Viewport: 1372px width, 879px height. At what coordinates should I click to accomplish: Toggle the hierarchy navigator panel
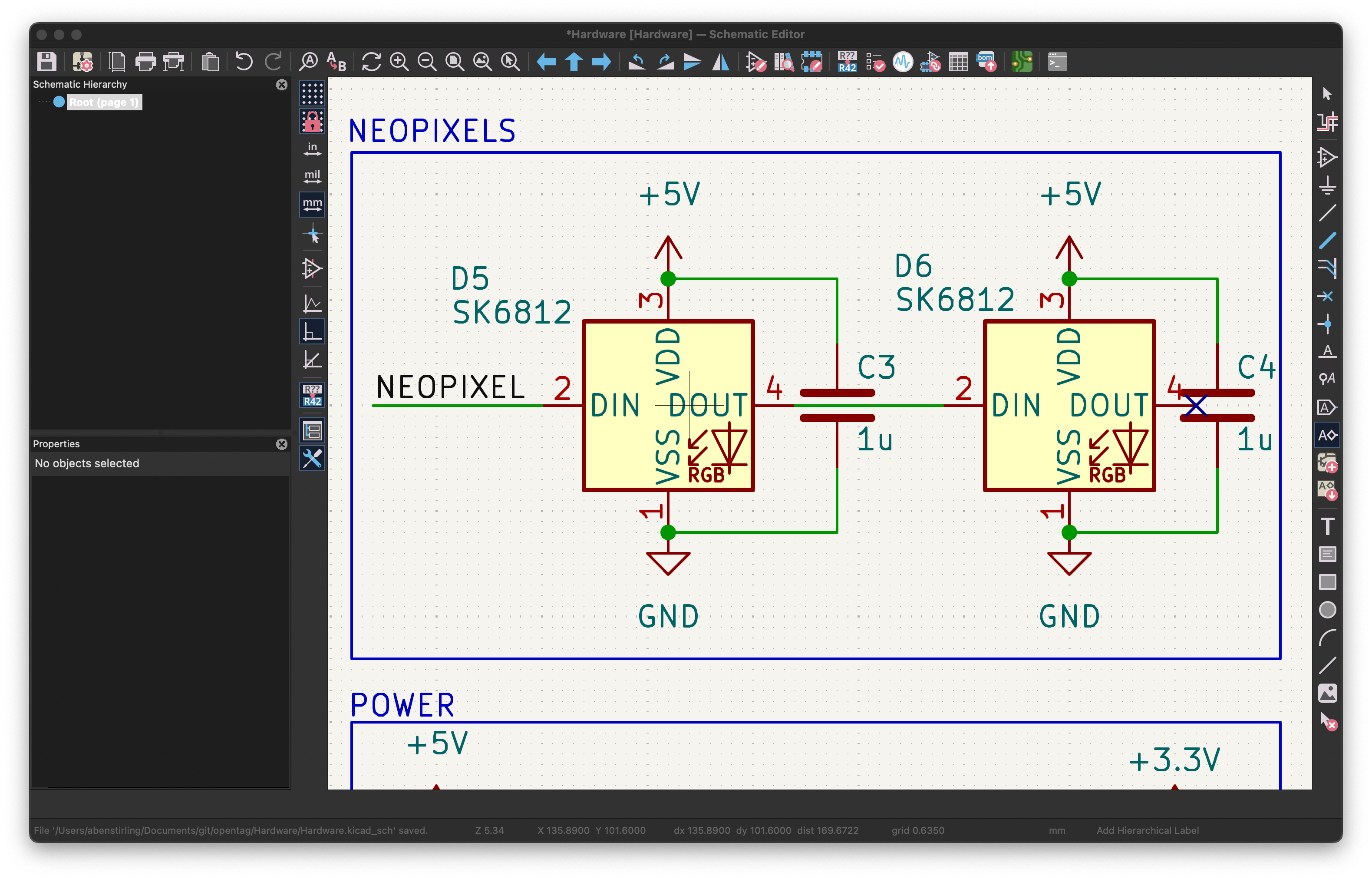click(312, 431)
